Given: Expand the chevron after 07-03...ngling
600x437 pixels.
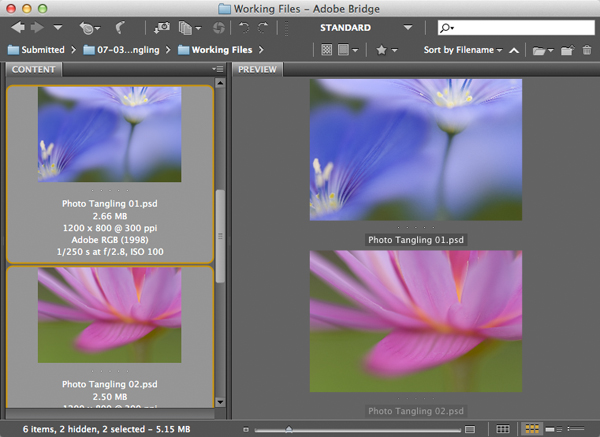Looking at the screenshot, I should click(x=168, y=50).
